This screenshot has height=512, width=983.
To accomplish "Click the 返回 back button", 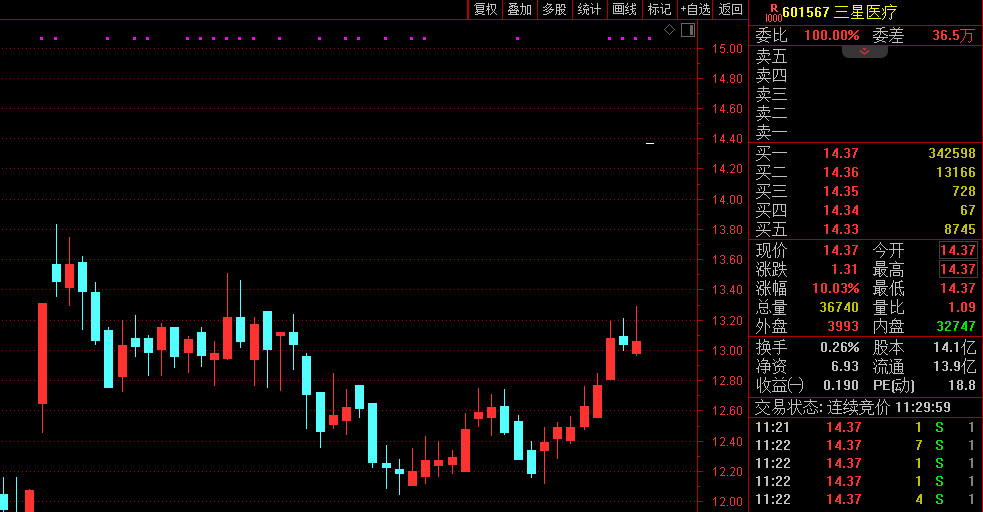I will 730,9.
